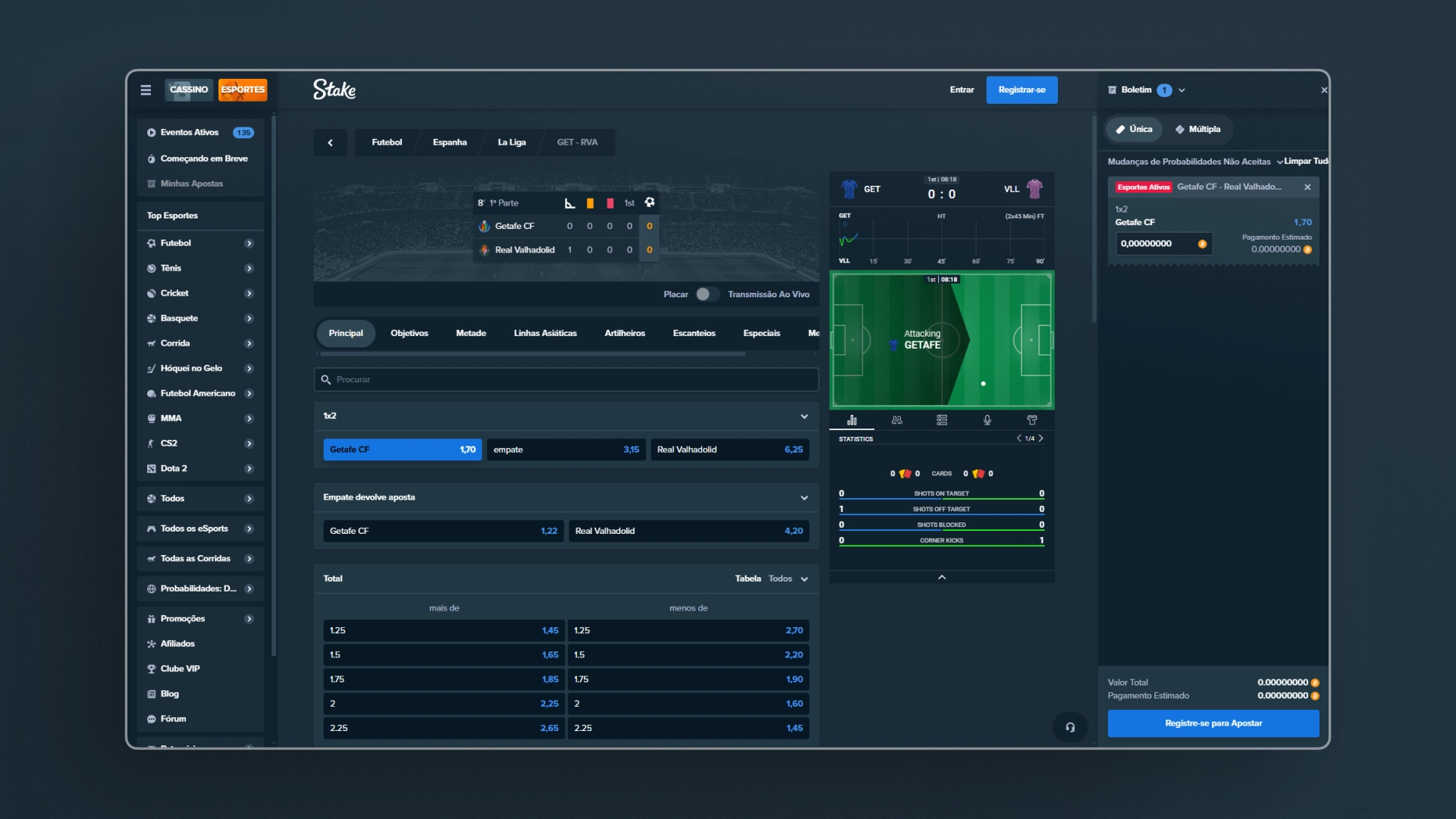
Task: Open Mudanças de Probabilidades dropdown
Action: pyautogui.click(x=1195, y=162)
